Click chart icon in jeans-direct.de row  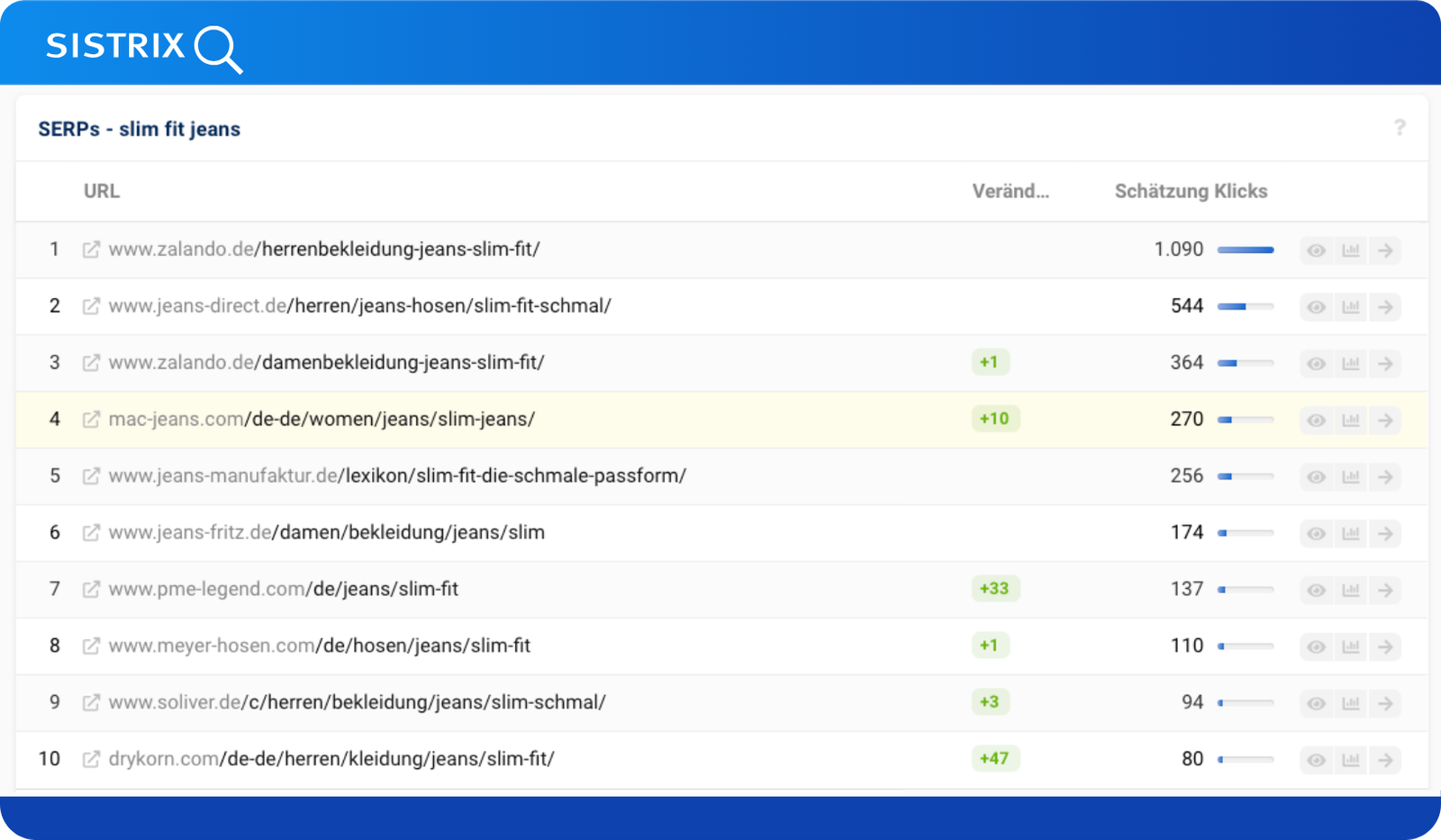1350,307
